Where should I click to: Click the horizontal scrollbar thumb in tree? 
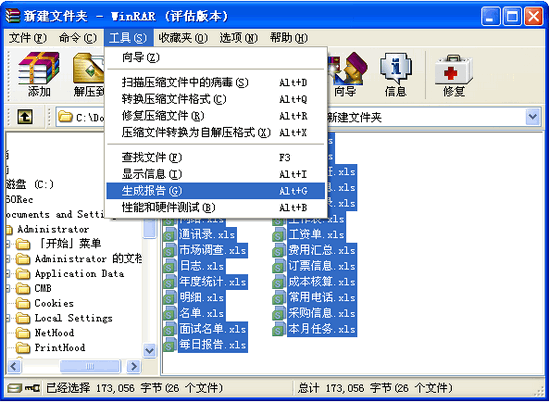[90, 366]
